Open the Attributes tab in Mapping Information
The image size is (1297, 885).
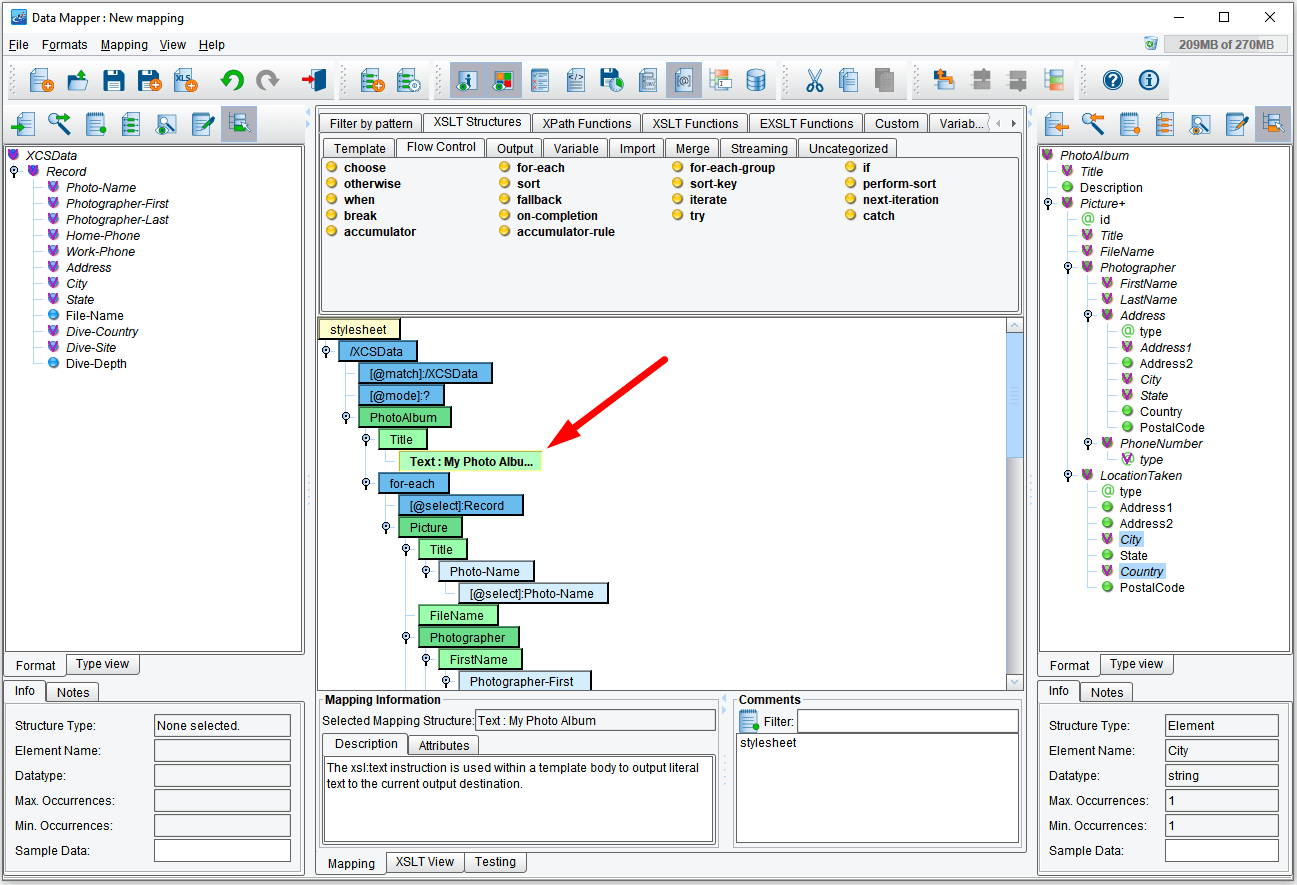444,745
